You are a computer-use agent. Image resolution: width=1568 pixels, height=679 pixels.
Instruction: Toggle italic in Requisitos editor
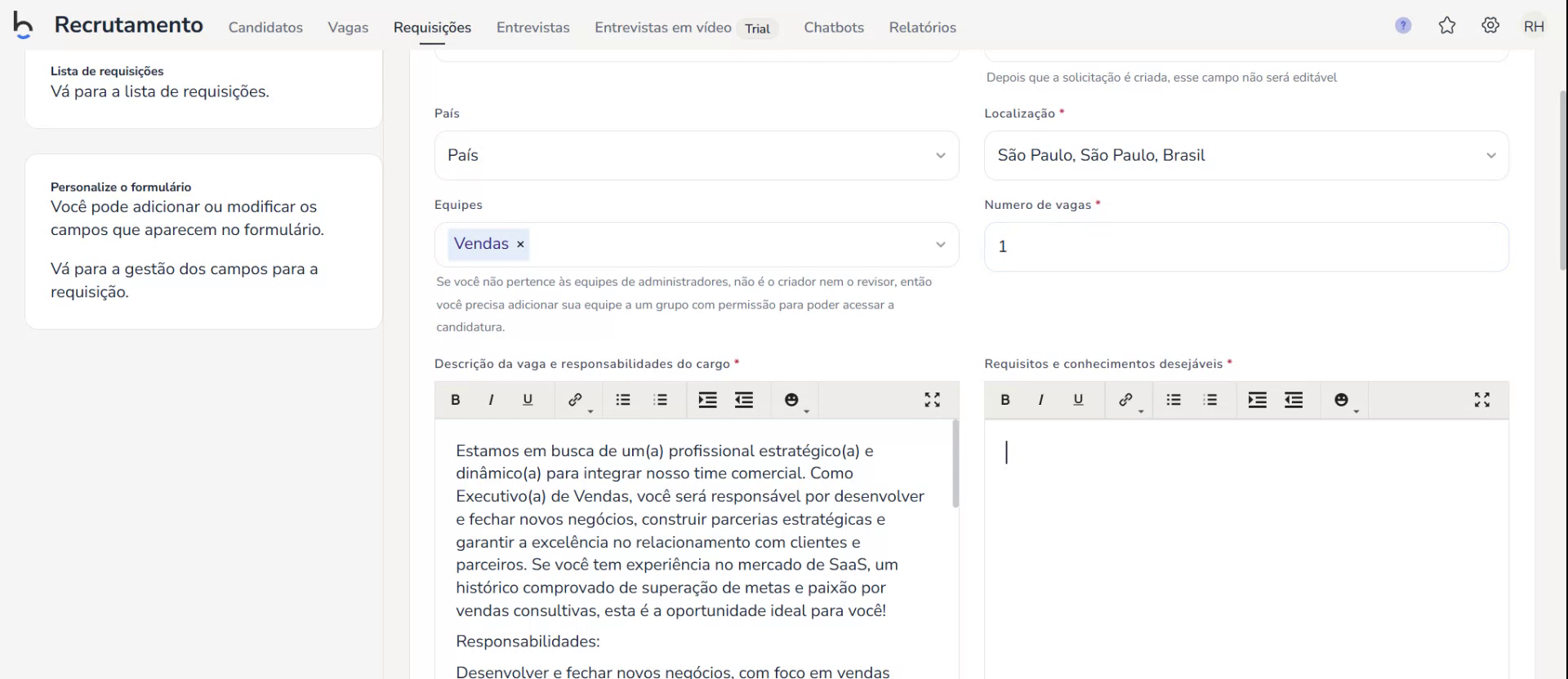click(x=1040, y=400)
